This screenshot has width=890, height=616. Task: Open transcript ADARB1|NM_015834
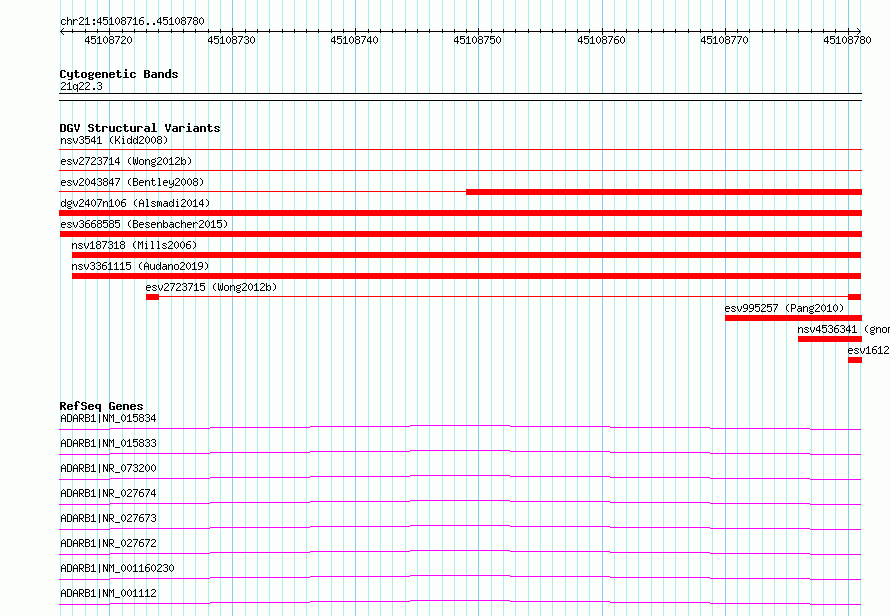pos(108,418)
